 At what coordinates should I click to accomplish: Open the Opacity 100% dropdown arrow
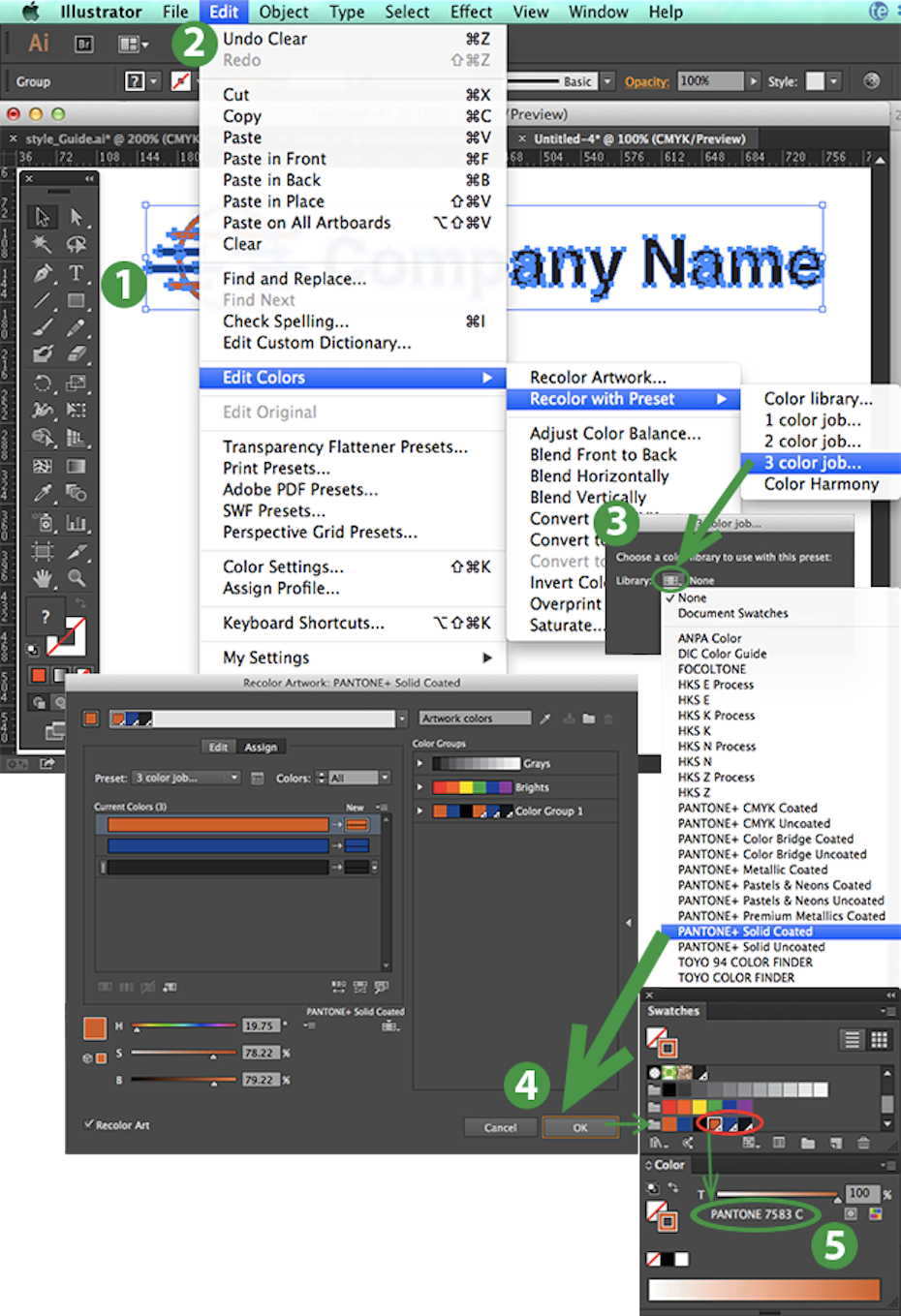click(x=754, y=81)
